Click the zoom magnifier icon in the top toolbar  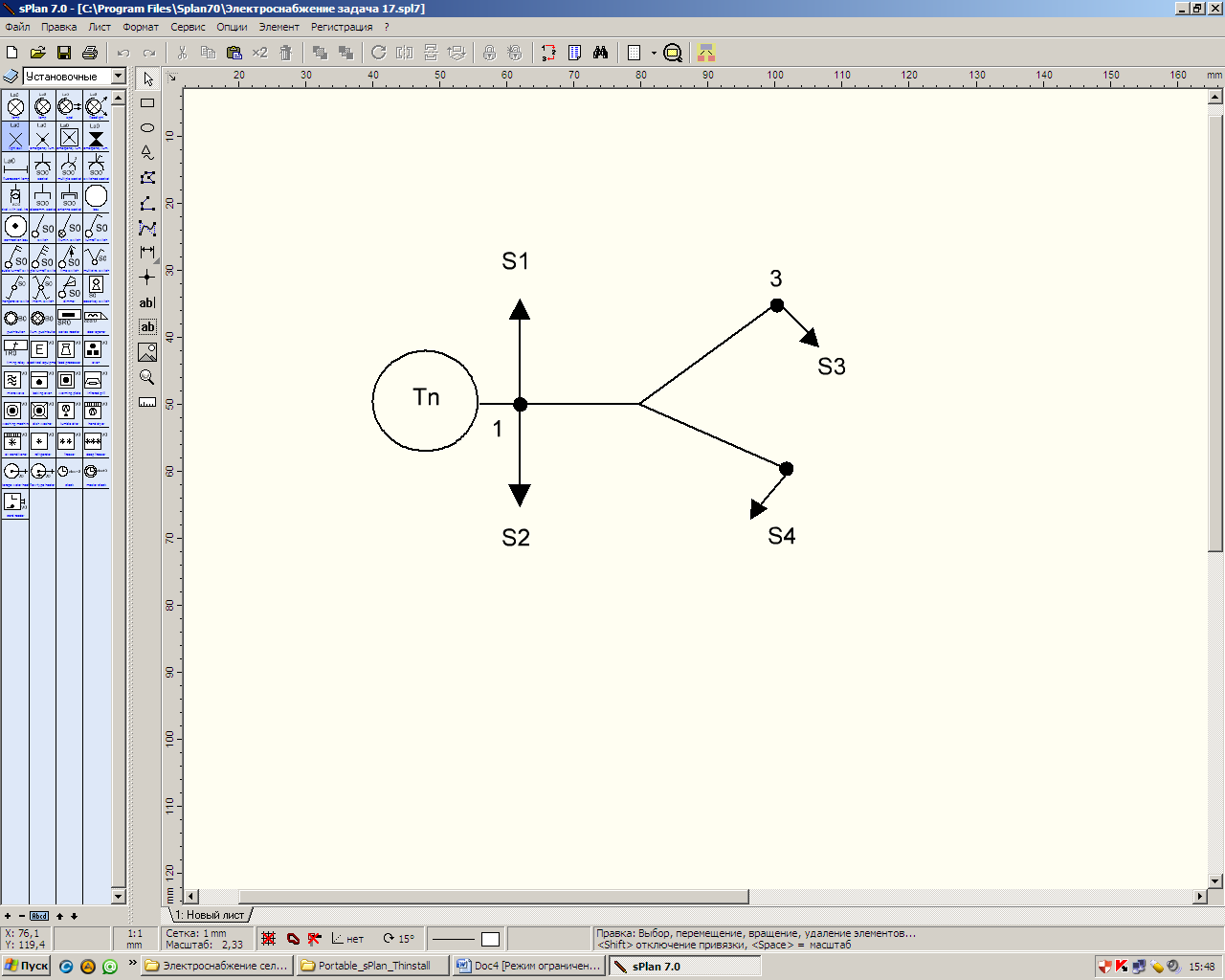pos(673,53)
